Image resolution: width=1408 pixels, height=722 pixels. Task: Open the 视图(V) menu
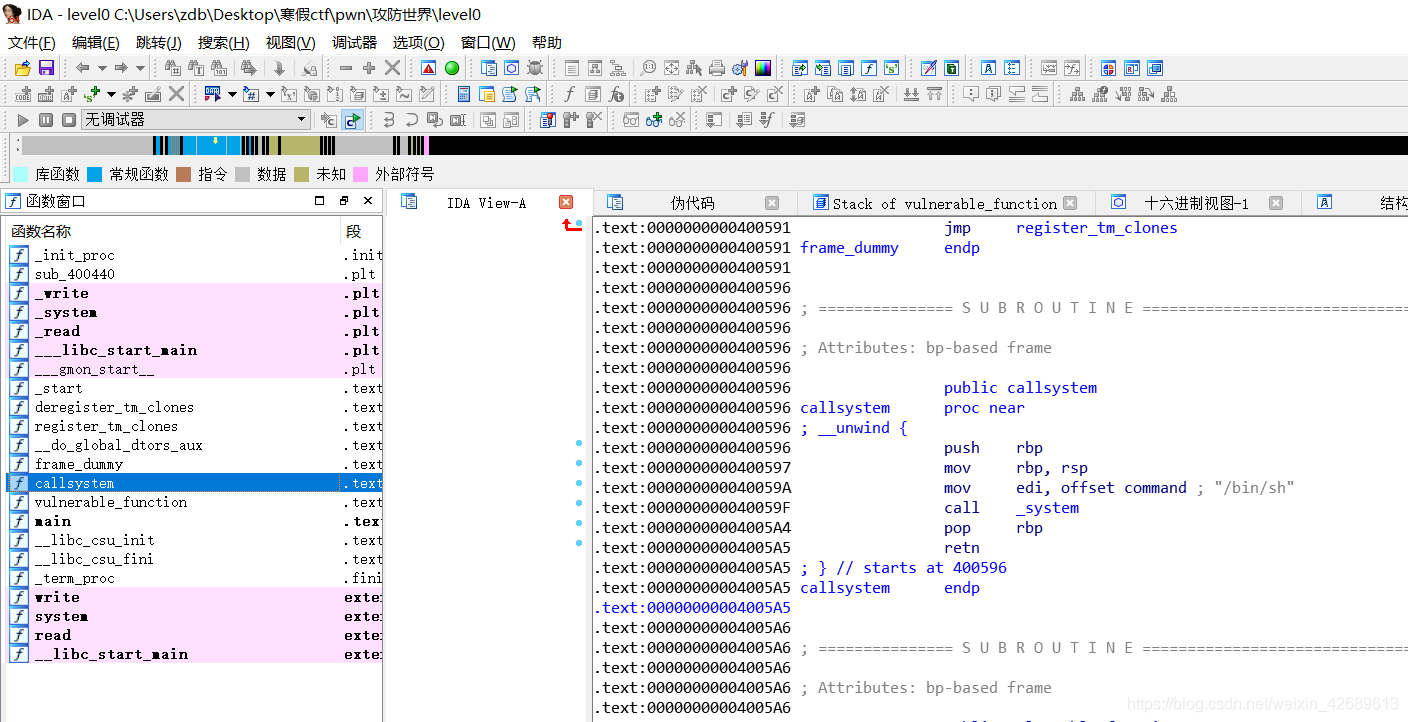[x=291, y=43]
